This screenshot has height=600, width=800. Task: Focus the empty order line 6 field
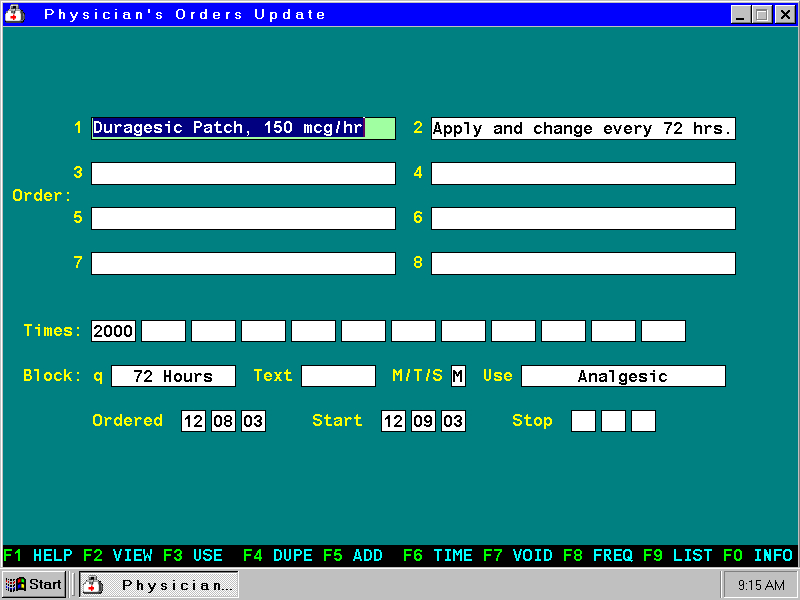[583, 218]
